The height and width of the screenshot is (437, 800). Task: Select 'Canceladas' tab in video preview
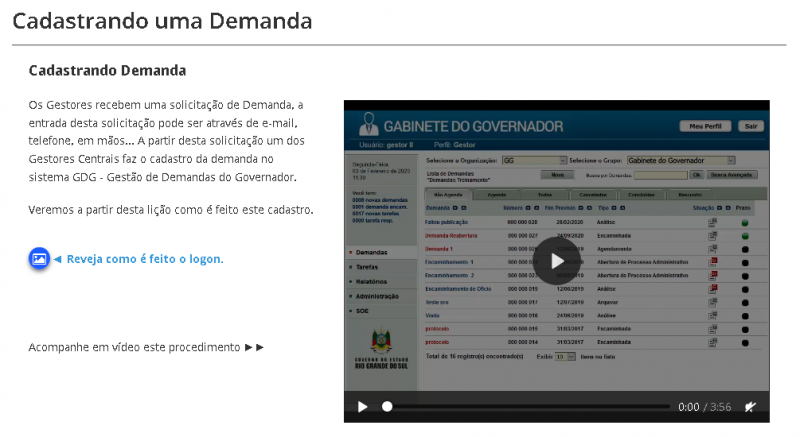(x=593, y=195)
